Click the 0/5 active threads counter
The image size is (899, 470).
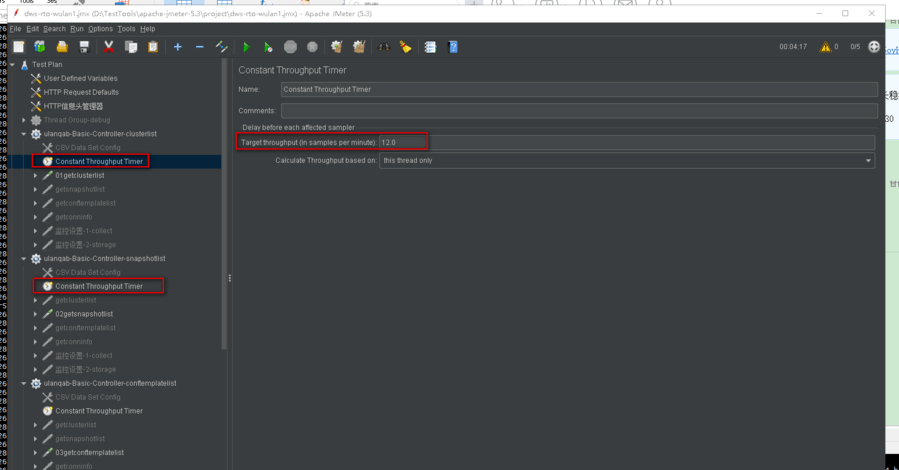[855, 47]
